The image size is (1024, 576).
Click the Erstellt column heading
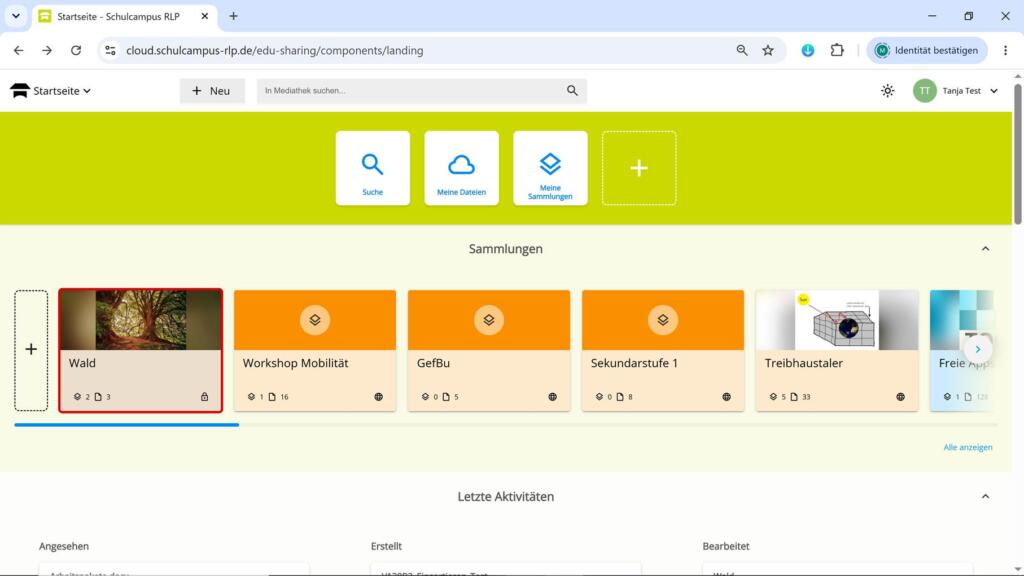click(386, 546)
